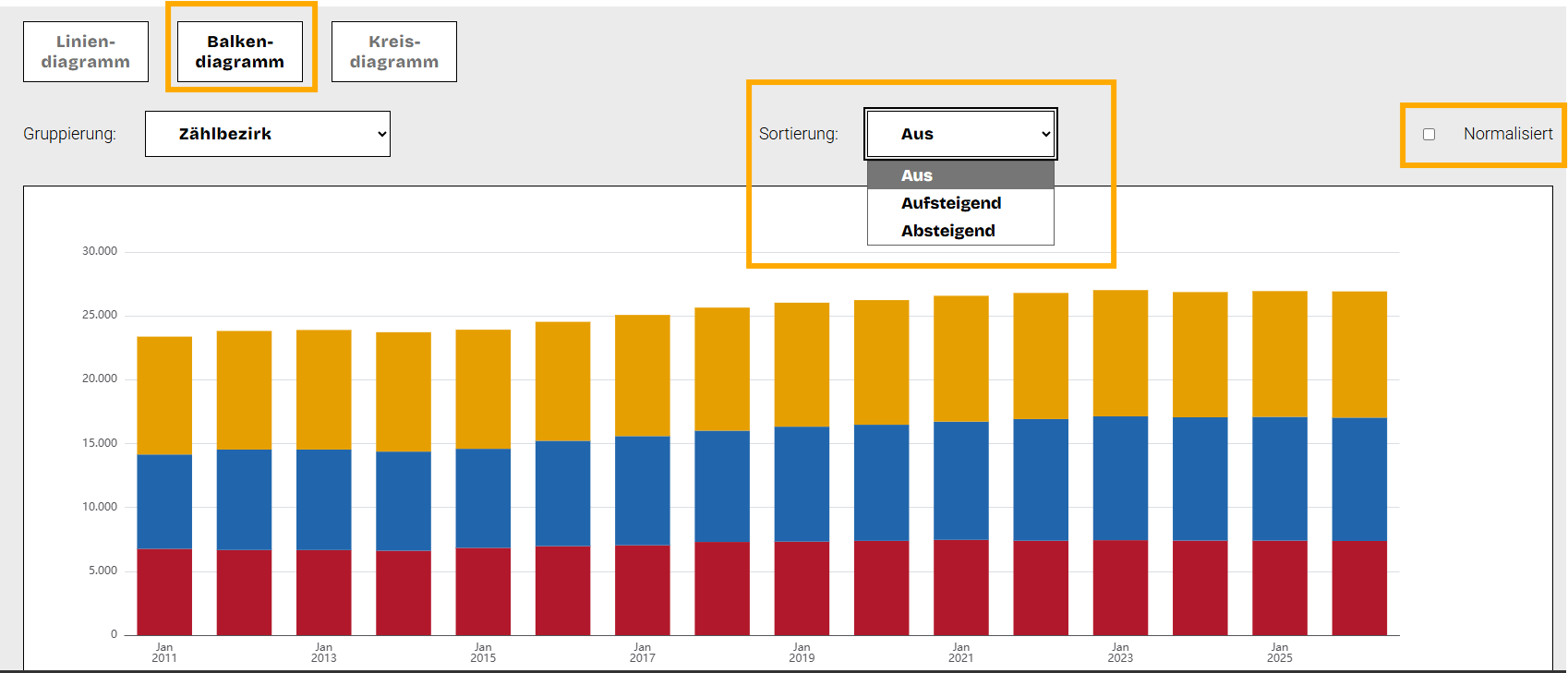
Task: Click the Jan 2011 x-axis label
Action: tap(164, 653)
